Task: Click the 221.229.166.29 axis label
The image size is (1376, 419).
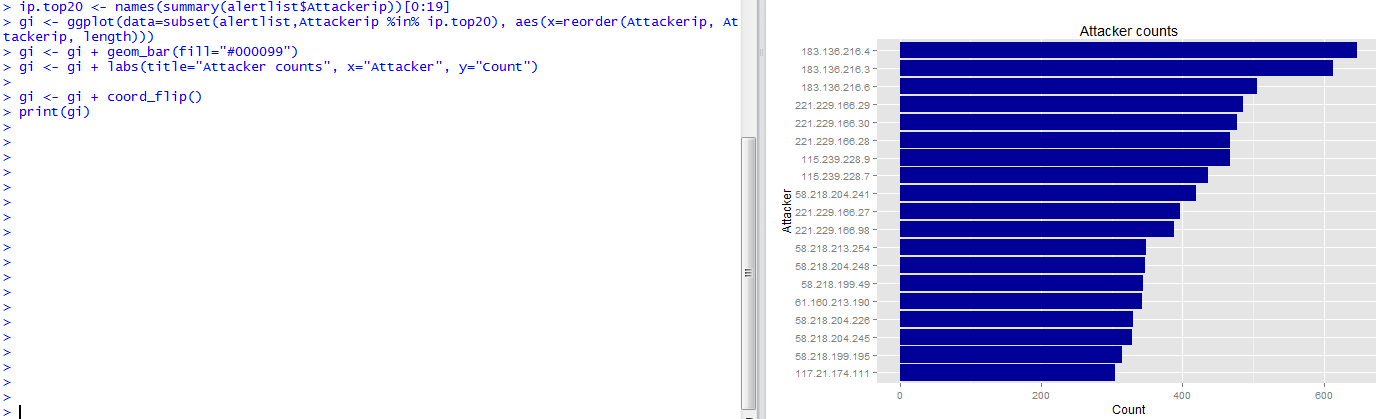Action: click(834, 105)
